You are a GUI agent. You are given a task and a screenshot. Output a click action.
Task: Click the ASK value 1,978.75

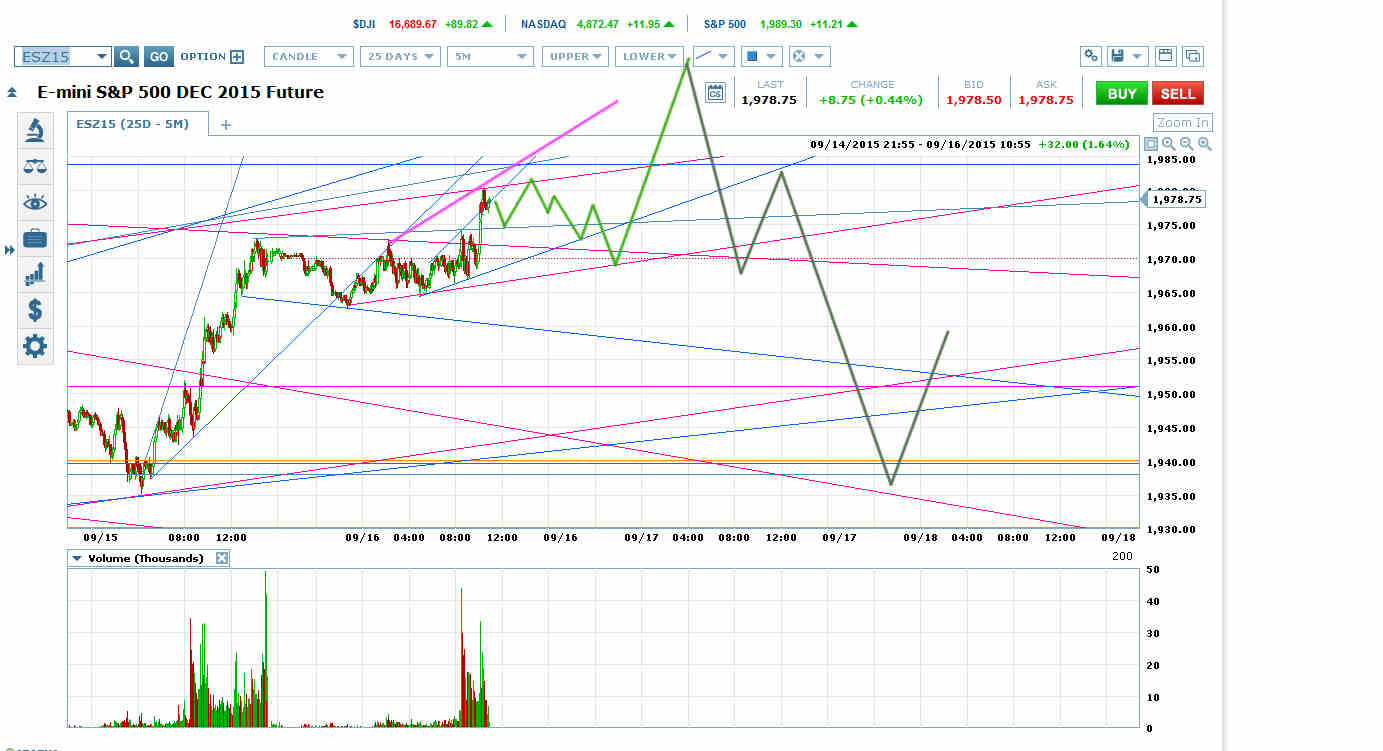coord(1047,100)
